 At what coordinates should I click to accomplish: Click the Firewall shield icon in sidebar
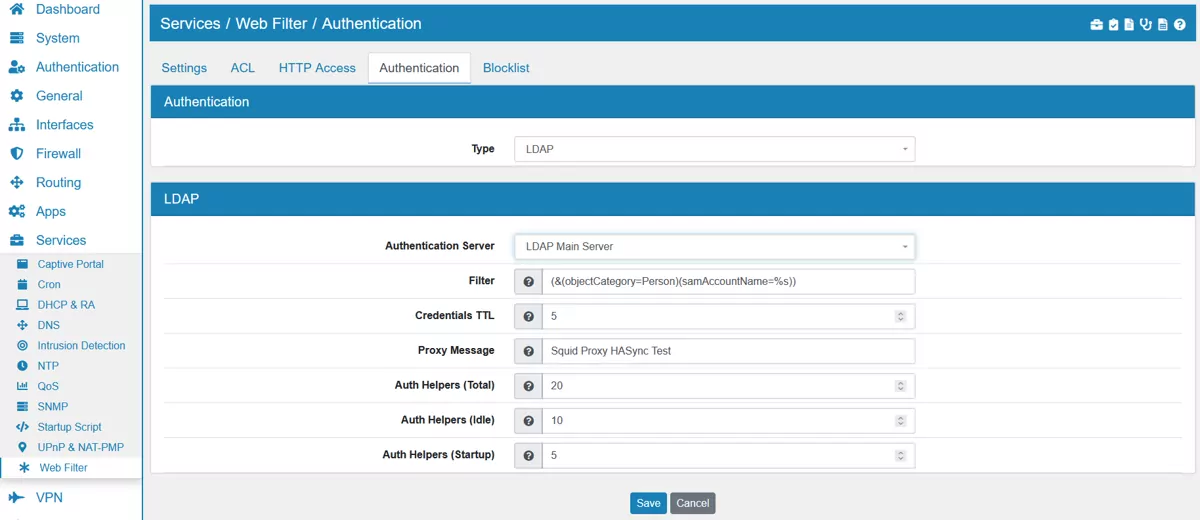pyautogui.click(x=16, y=154)
